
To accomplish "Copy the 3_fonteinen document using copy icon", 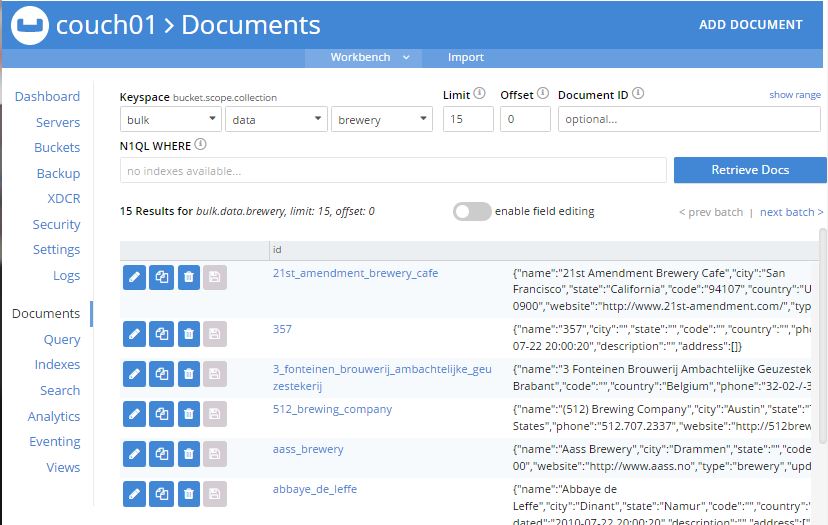I will coord(162,374).
